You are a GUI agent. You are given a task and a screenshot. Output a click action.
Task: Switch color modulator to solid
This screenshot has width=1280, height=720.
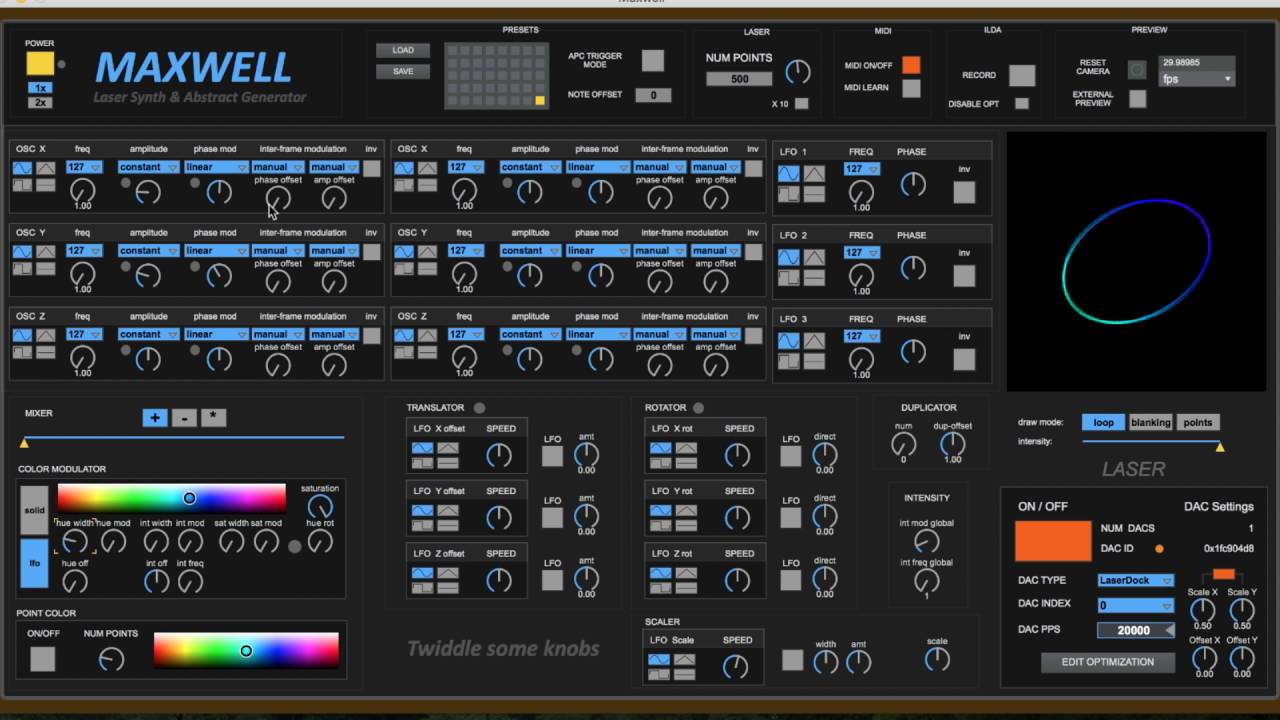(x=34, y=511)
